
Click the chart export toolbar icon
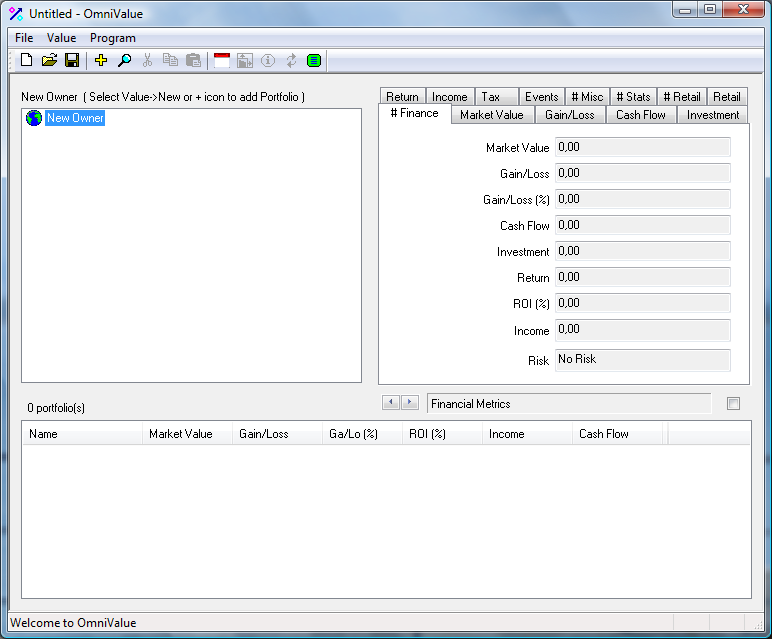tap(245, 61)
